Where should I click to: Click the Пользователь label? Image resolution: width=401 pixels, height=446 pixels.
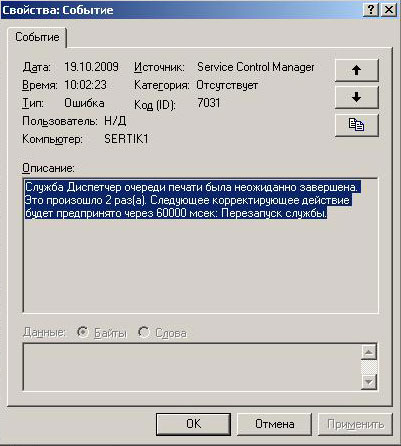pos(60,121)
